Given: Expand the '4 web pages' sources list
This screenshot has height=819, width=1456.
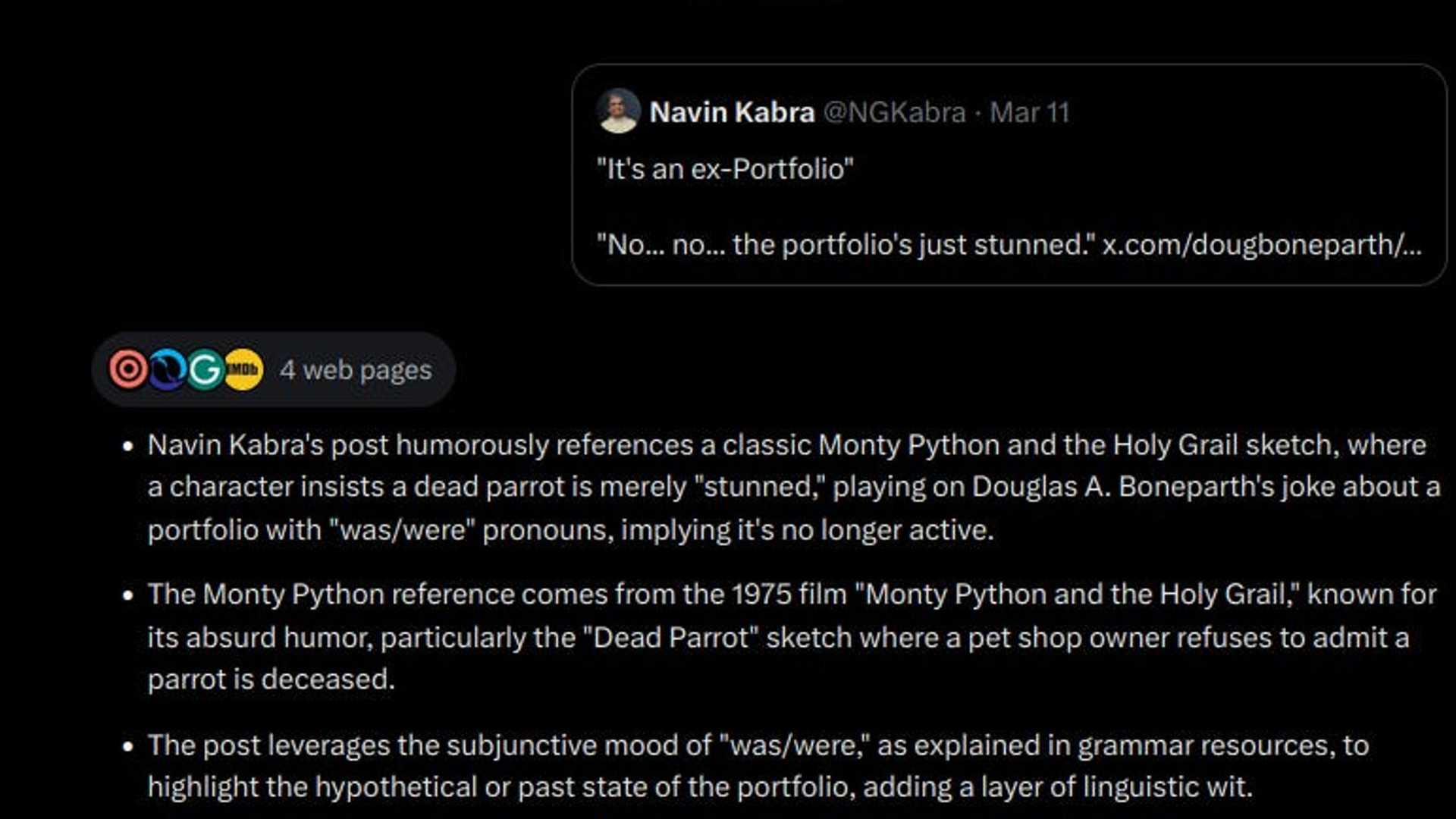Looking at the screenshot, I should [355, 370].
